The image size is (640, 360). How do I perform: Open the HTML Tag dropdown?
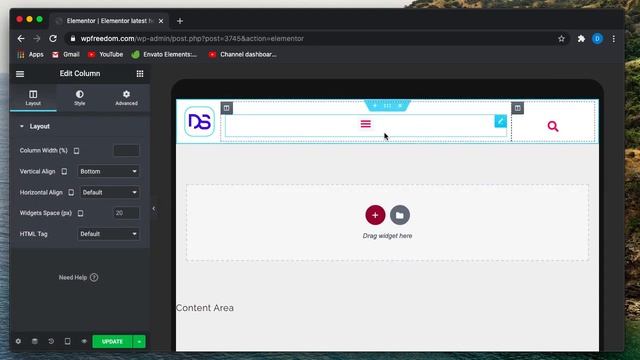(x=108, y=234)
